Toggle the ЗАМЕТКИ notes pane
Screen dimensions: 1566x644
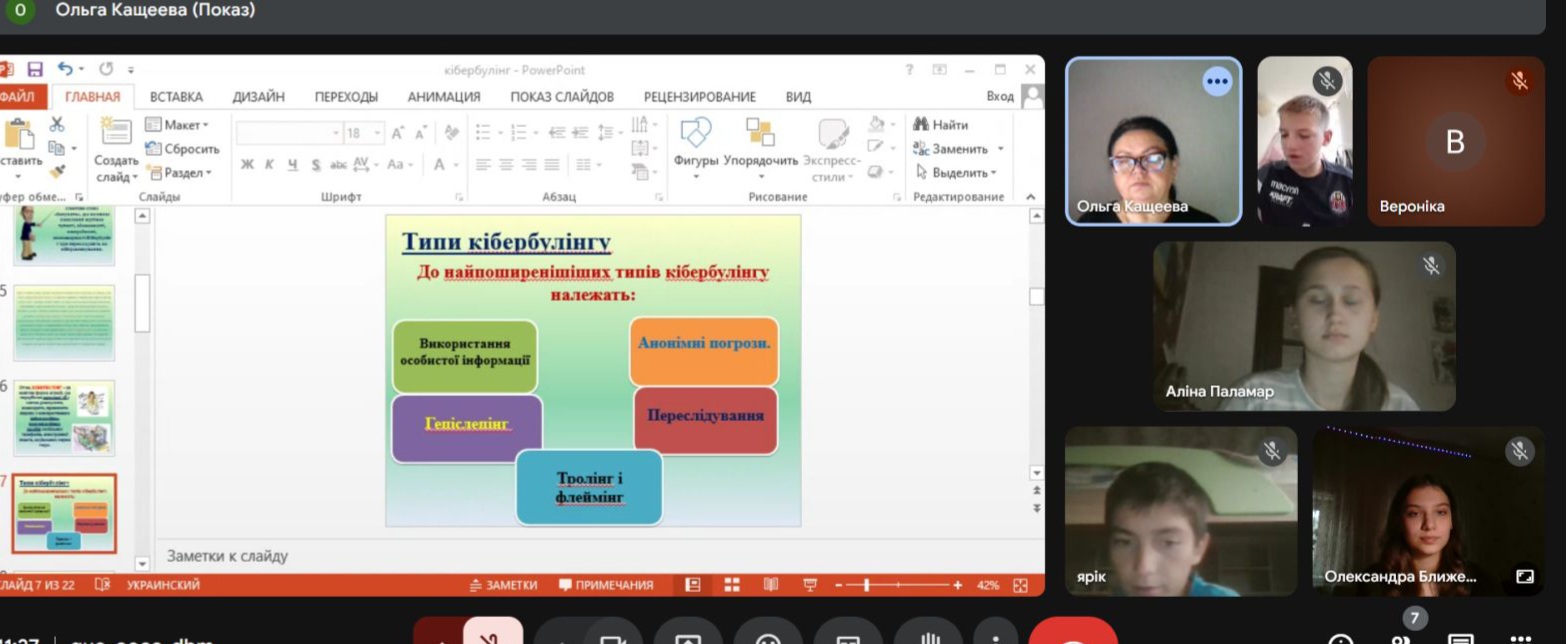click(x=503, y=585)
